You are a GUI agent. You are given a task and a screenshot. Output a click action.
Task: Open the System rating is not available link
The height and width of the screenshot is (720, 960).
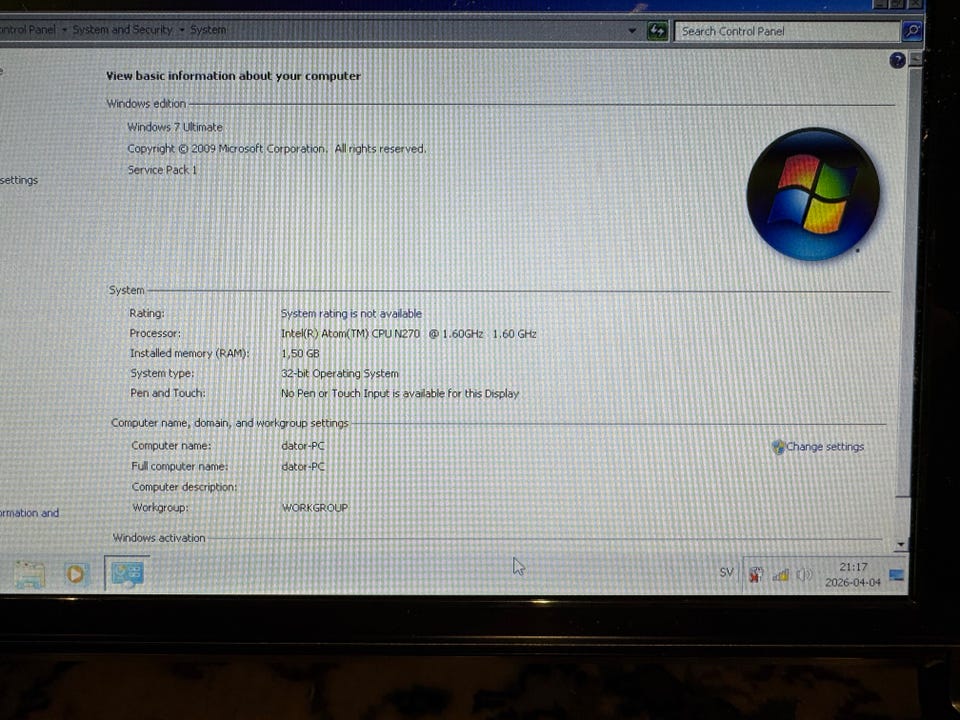click(351, 313)
